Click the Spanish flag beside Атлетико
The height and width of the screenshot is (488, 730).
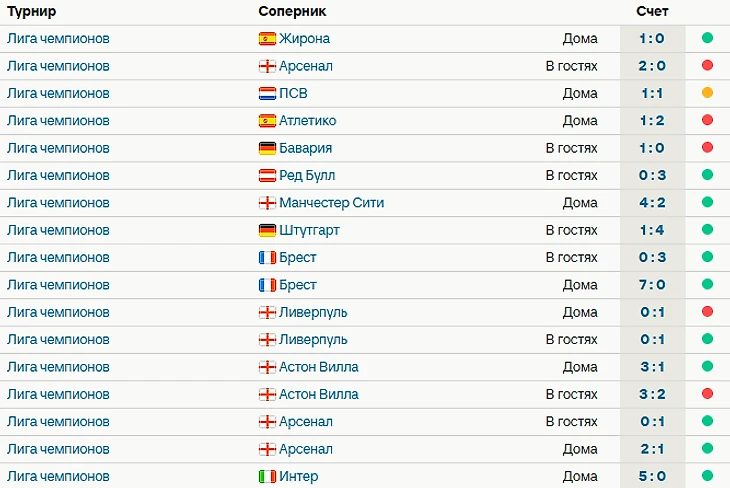(x=267, y=121)
